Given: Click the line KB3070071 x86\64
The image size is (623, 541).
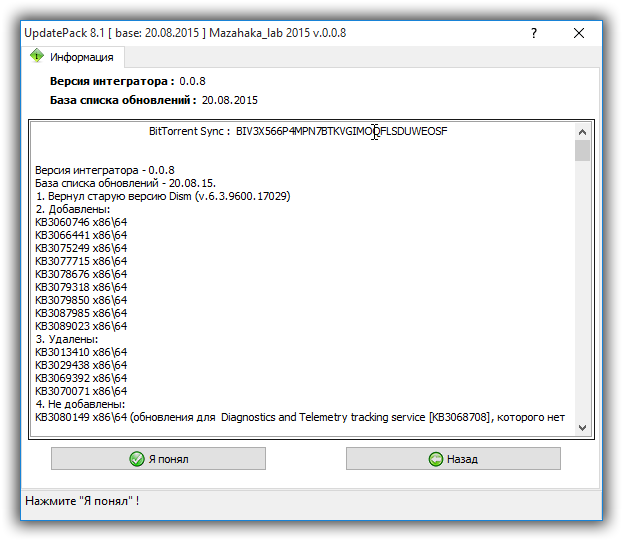Looking at the screenshot, I should coord(81,391).
